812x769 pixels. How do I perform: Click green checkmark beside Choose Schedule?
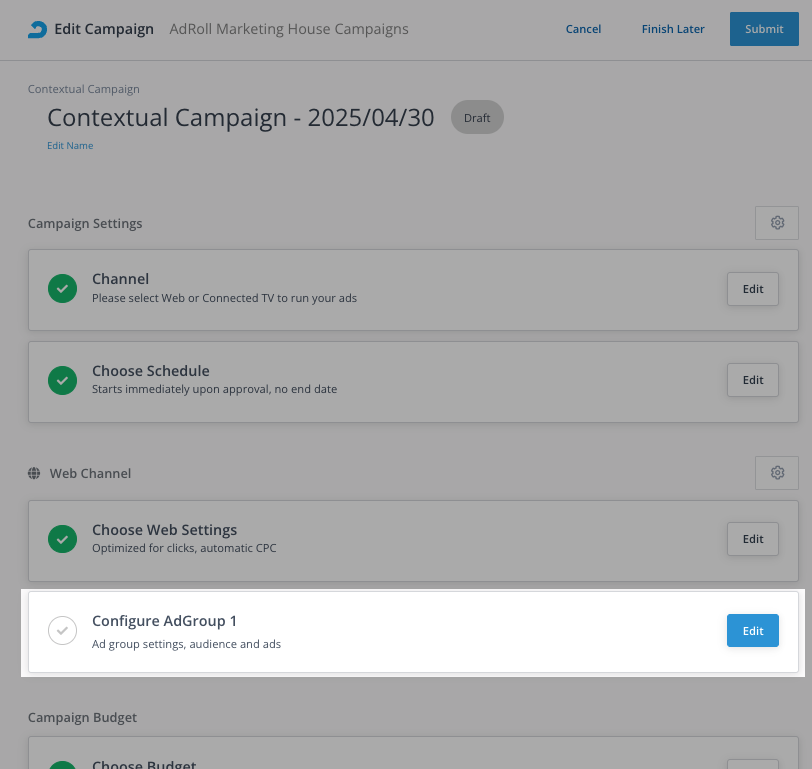pyautogui.click(x=63, y=380)
